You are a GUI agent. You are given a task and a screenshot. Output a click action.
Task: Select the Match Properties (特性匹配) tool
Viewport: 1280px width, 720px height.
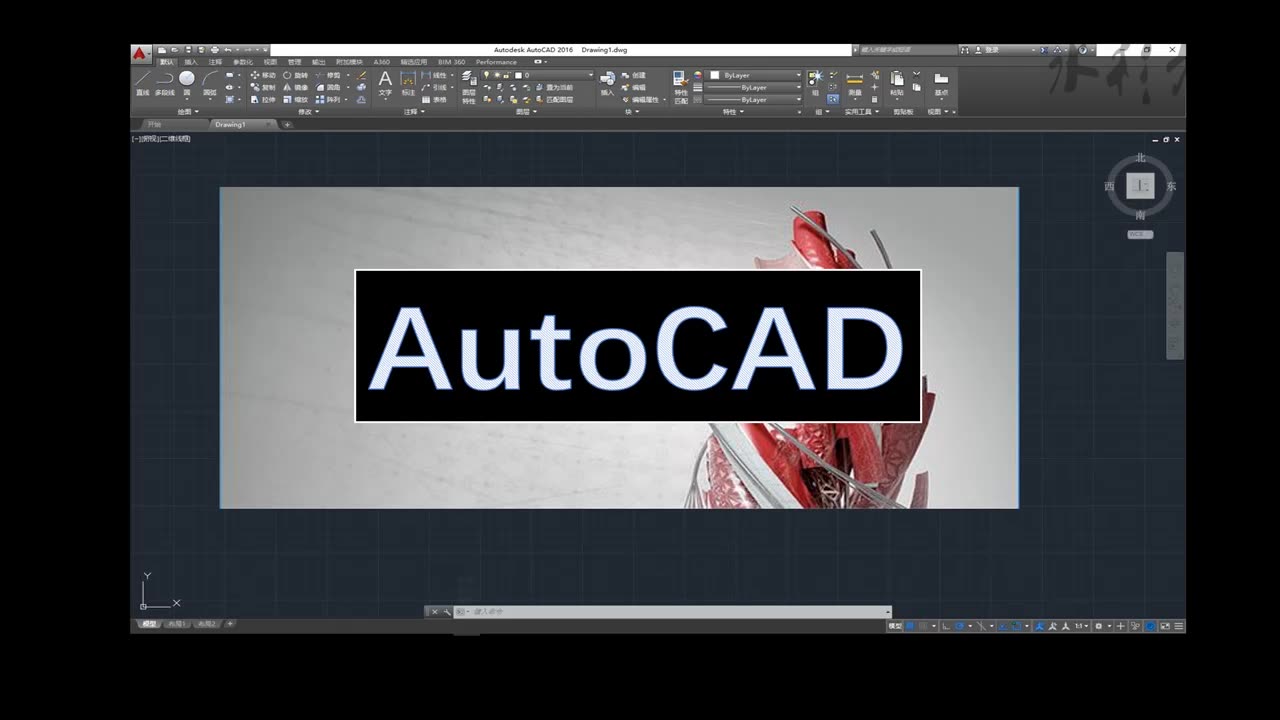pyautogui.click(x=680, y=85)
